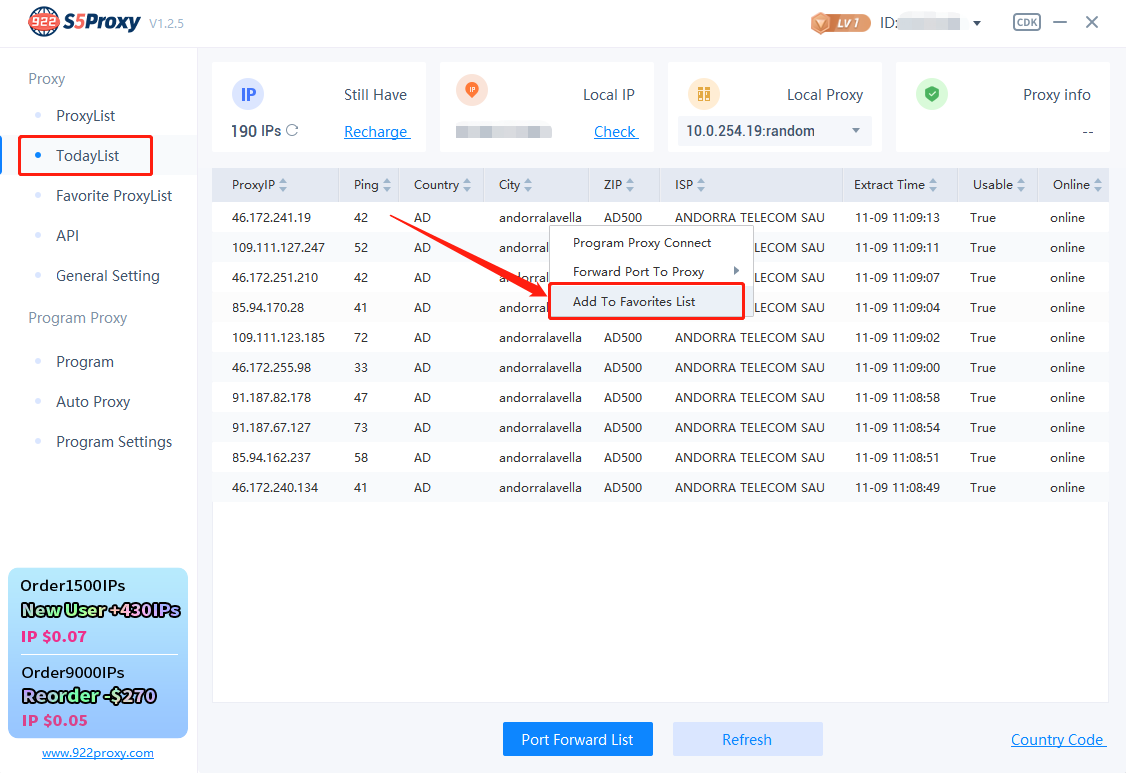
Task: Open Auto Proxy in the sidebar
Action: pos(93,402)
